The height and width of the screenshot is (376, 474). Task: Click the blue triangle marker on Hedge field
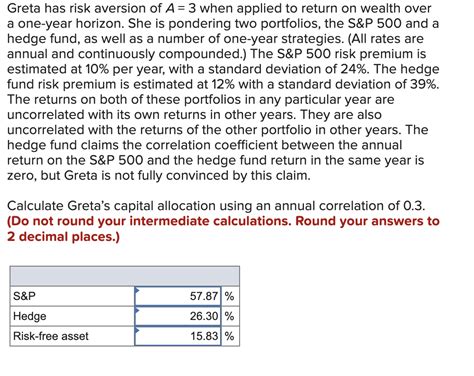pyautogui.click(x=137, y=310)
